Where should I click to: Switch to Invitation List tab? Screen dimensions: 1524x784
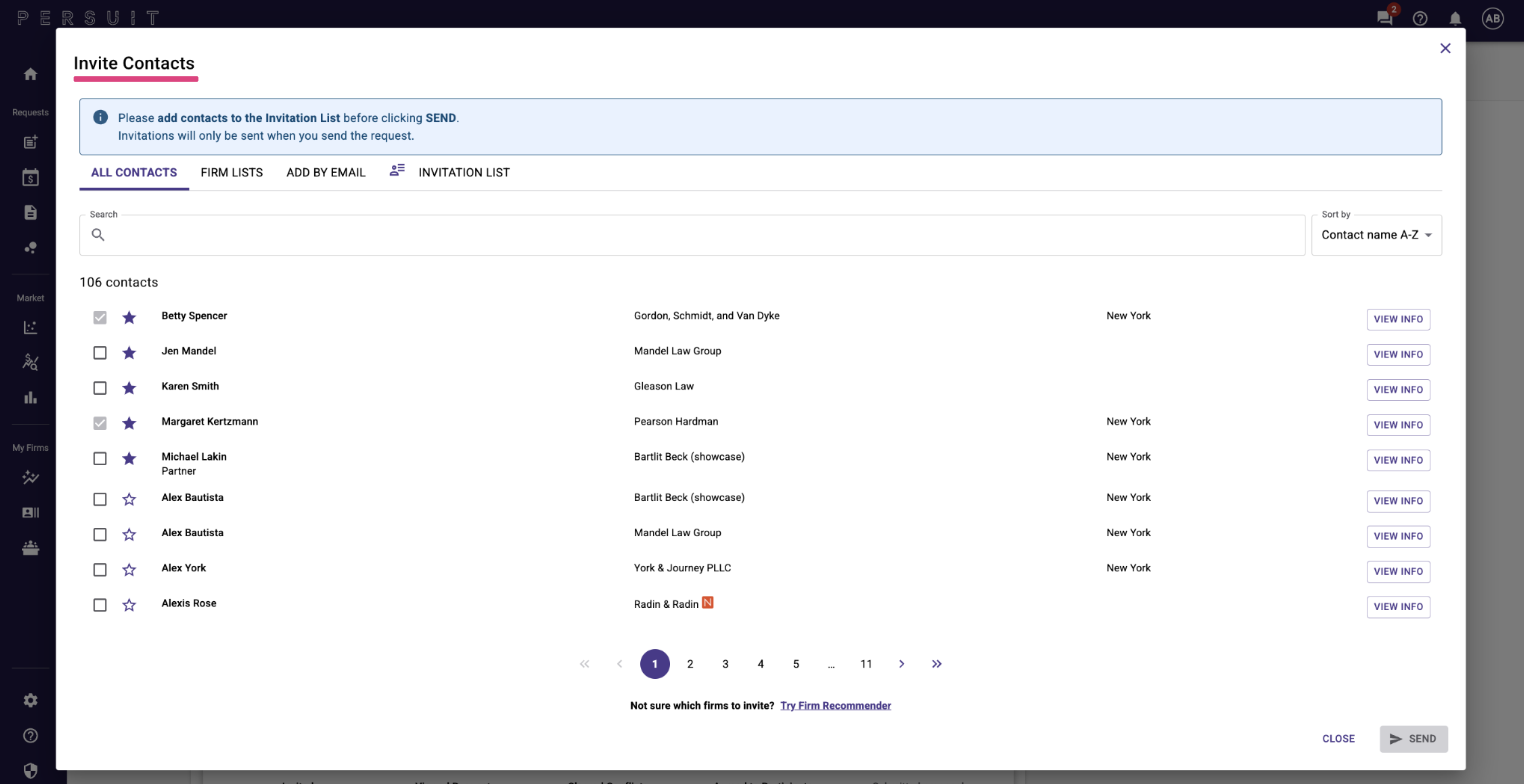tap(449, 172)
